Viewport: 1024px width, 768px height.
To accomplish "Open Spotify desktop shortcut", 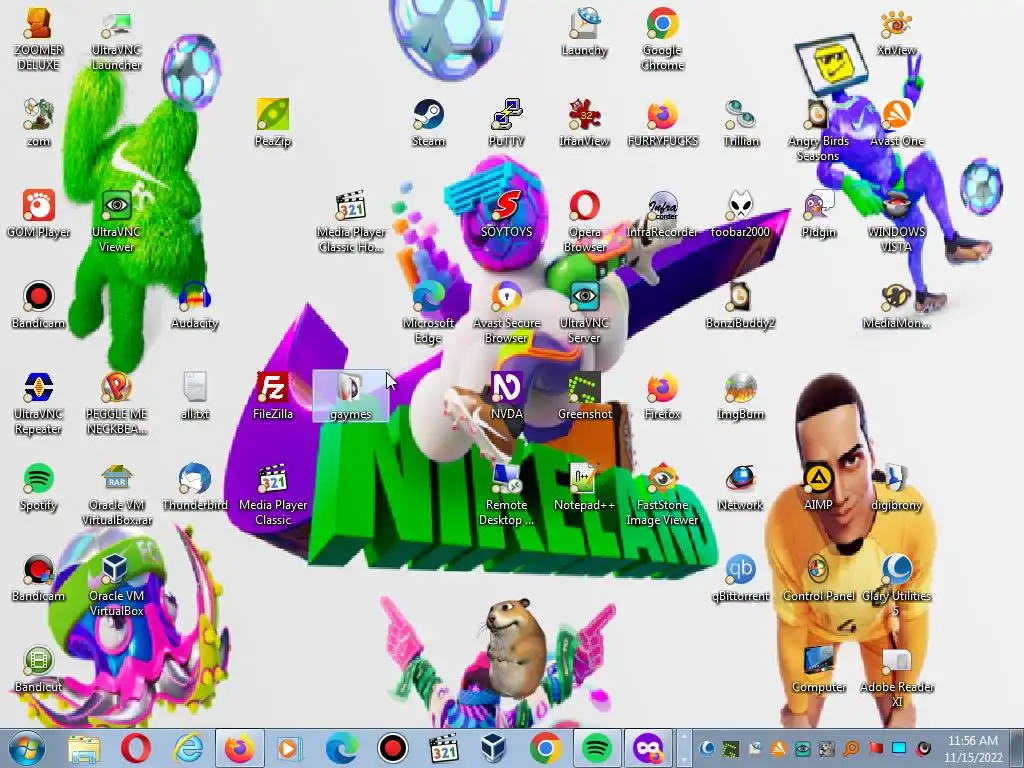I will tap(38, 487).
